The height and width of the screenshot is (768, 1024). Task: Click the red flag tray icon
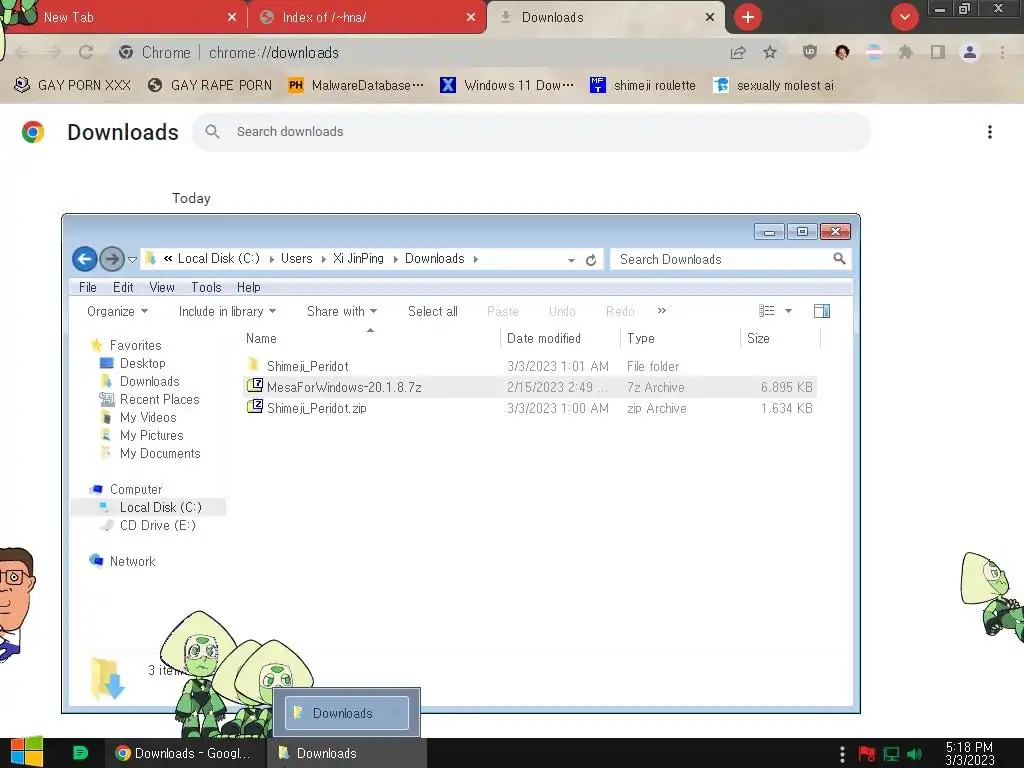867,754
